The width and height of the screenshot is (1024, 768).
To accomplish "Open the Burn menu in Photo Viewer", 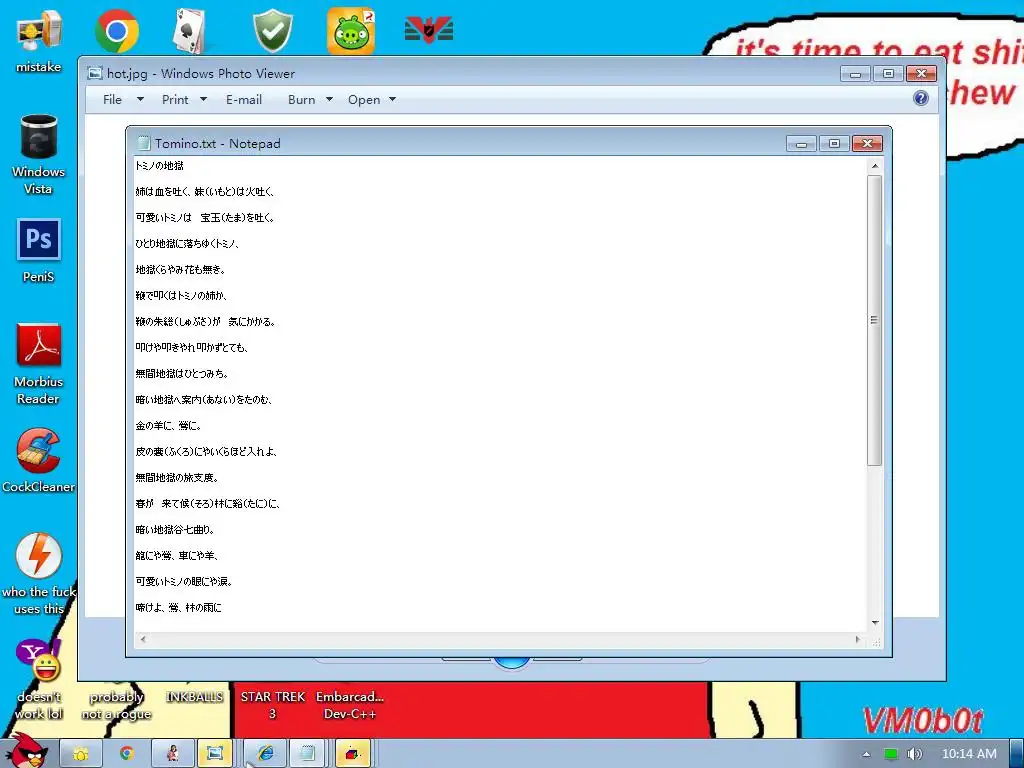I will click(x=301, y=99).
